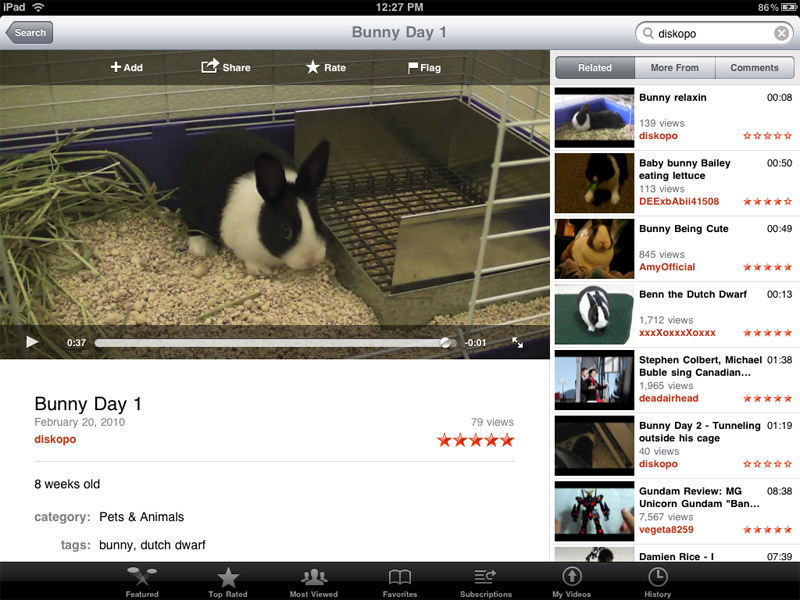Select the Related tab
800x600 pixels.
click(x=595, y=68)
